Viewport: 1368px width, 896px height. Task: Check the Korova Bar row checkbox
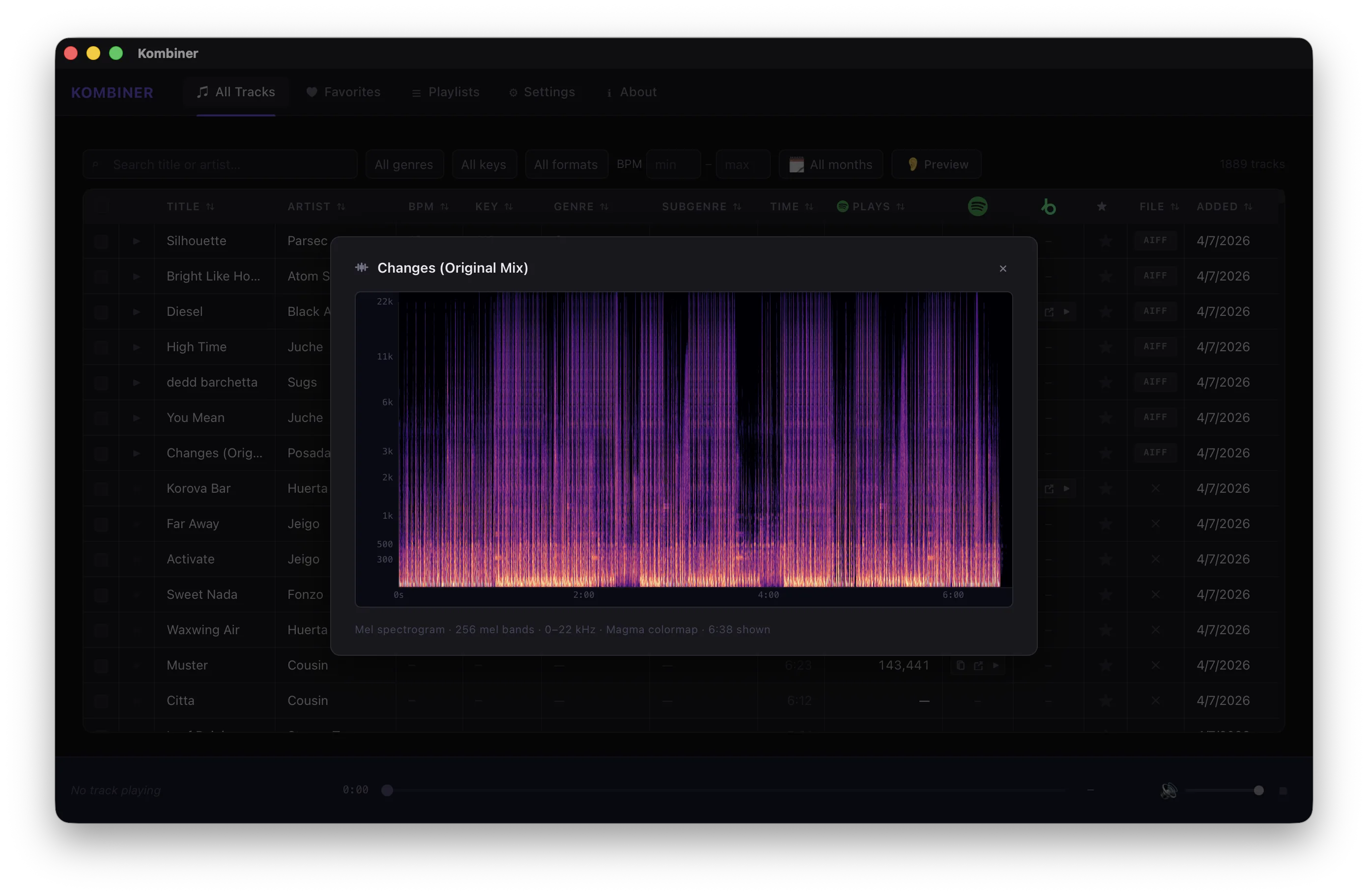(x=101, y=489)
